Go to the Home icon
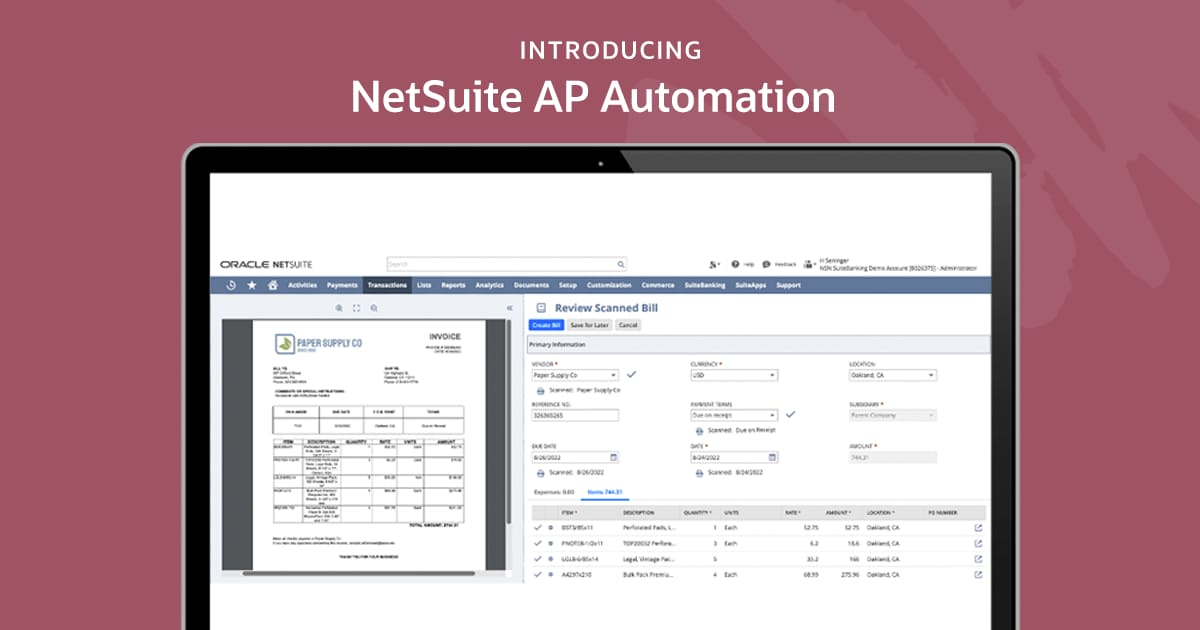This screenshot has width=1200, height=630. click(x=272, y=285)
